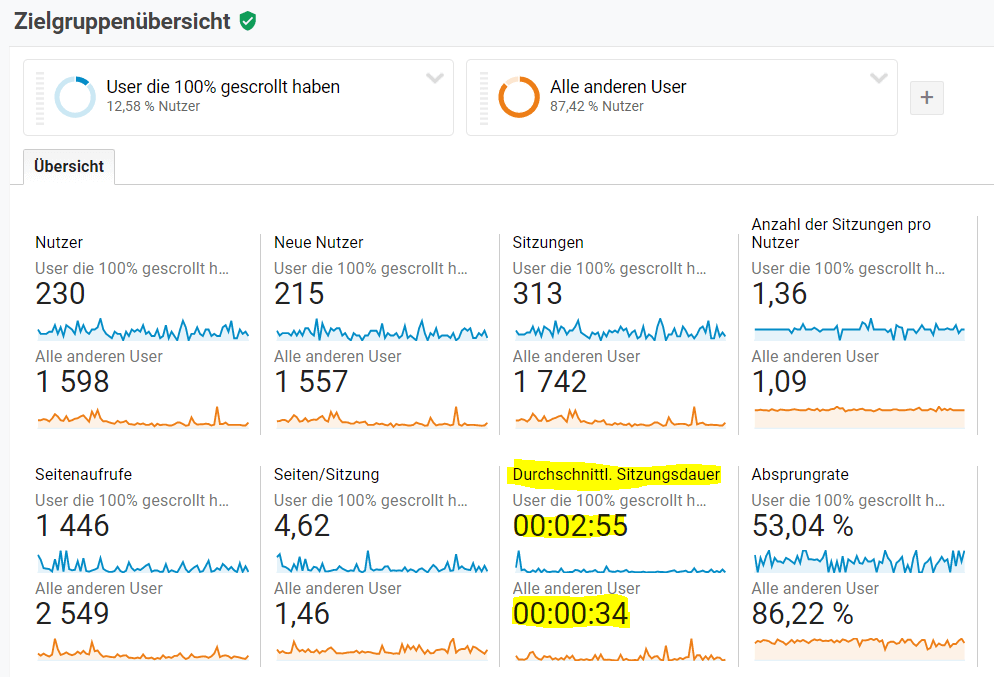This screenshot has height=677, width=994.
Task: Click the Seitenaufrufe value 1 446
Action: (x=72, y=526)
